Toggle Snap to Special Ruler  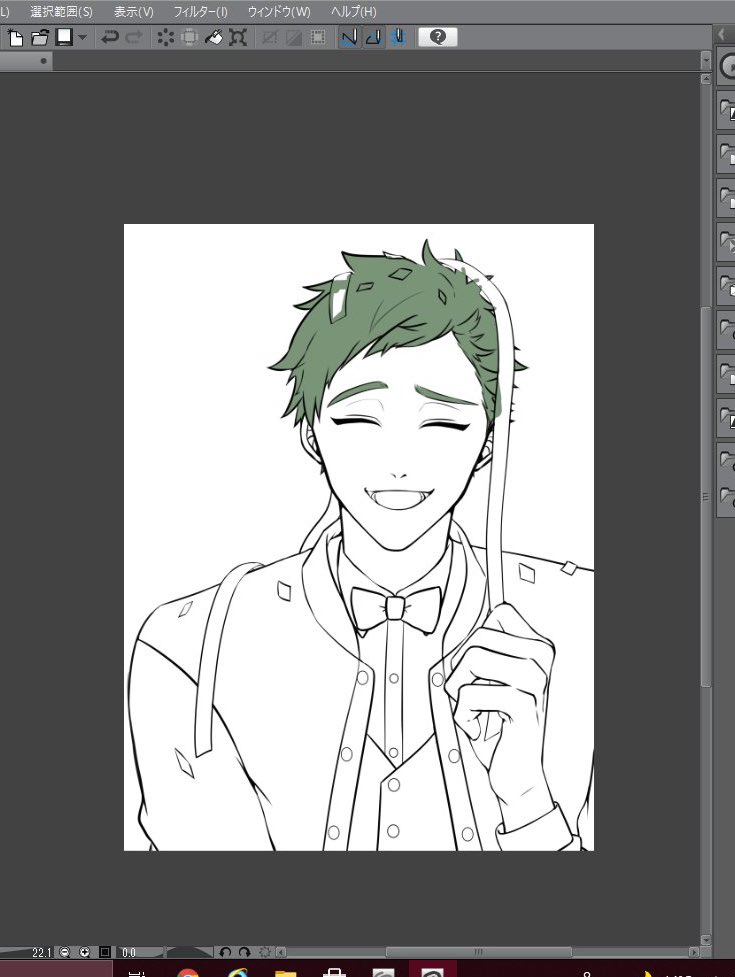click(x=373, y=37)
